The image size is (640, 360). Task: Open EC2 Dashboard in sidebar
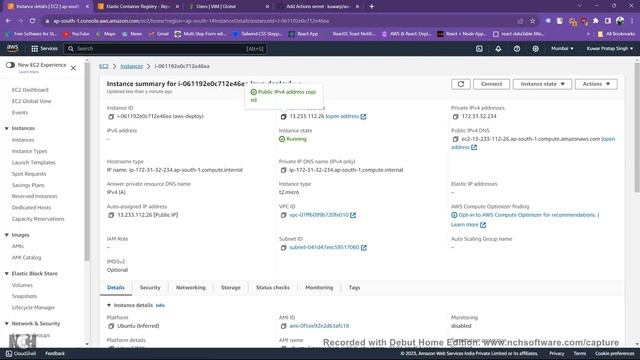tap(30, 90)
